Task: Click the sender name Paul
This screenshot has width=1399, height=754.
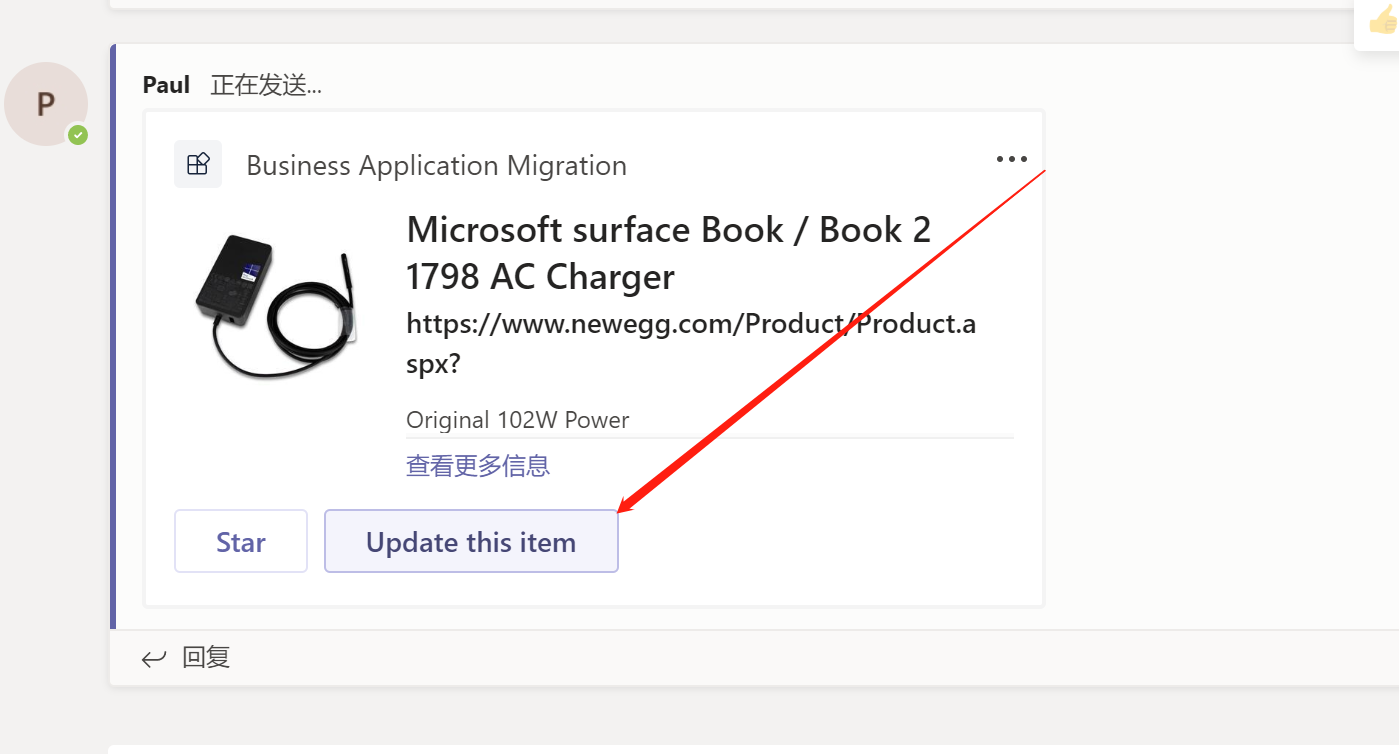Action: pyautogui.click(x=166, y=85)
